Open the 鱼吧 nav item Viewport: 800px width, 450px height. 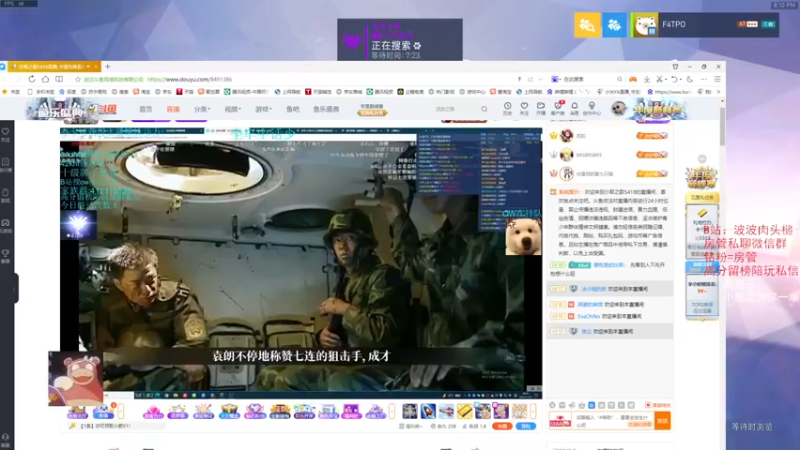[292, 109]
